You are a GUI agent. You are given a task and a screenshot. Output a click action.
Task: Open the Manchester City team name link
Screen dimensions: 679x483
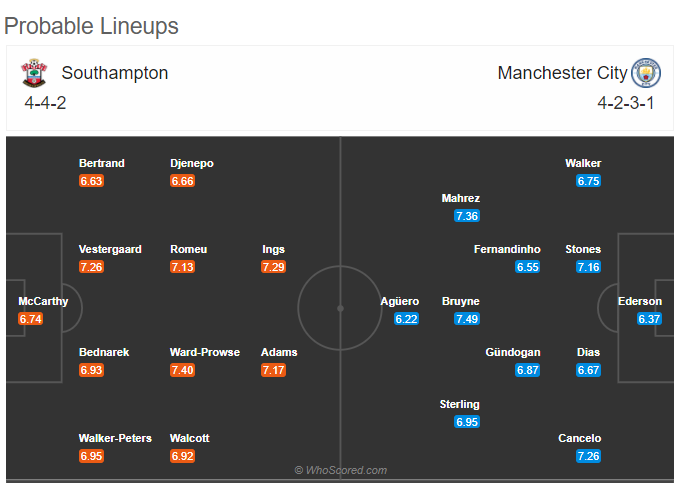[x=563, y=73]
